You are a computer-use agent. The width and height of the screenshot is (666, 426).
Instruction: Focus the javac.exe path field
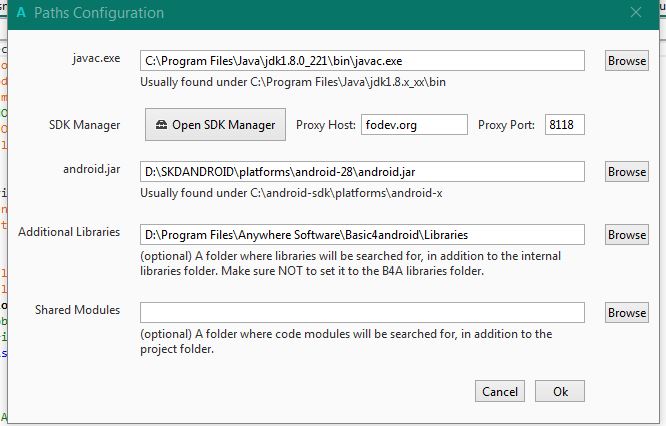point(361,61)
